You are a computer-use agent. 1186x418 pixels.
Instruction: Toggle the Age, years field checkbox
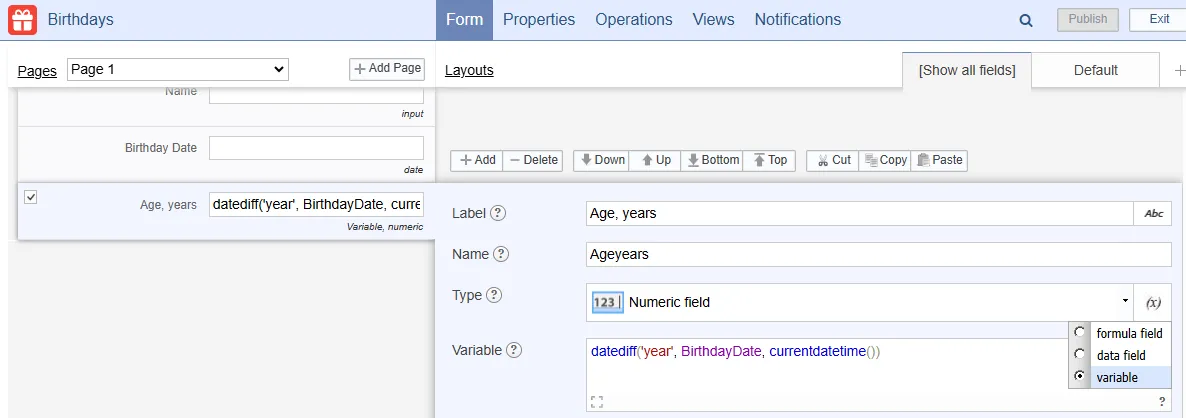click(x=31, y=197)
